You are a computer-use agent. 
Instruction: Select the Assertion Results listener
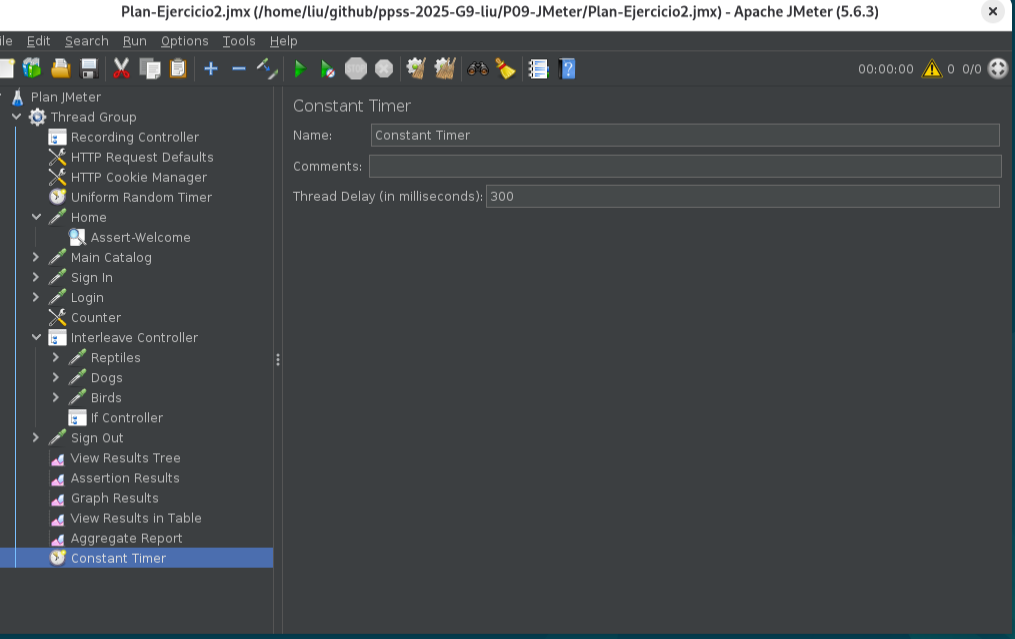click(125, 478)
